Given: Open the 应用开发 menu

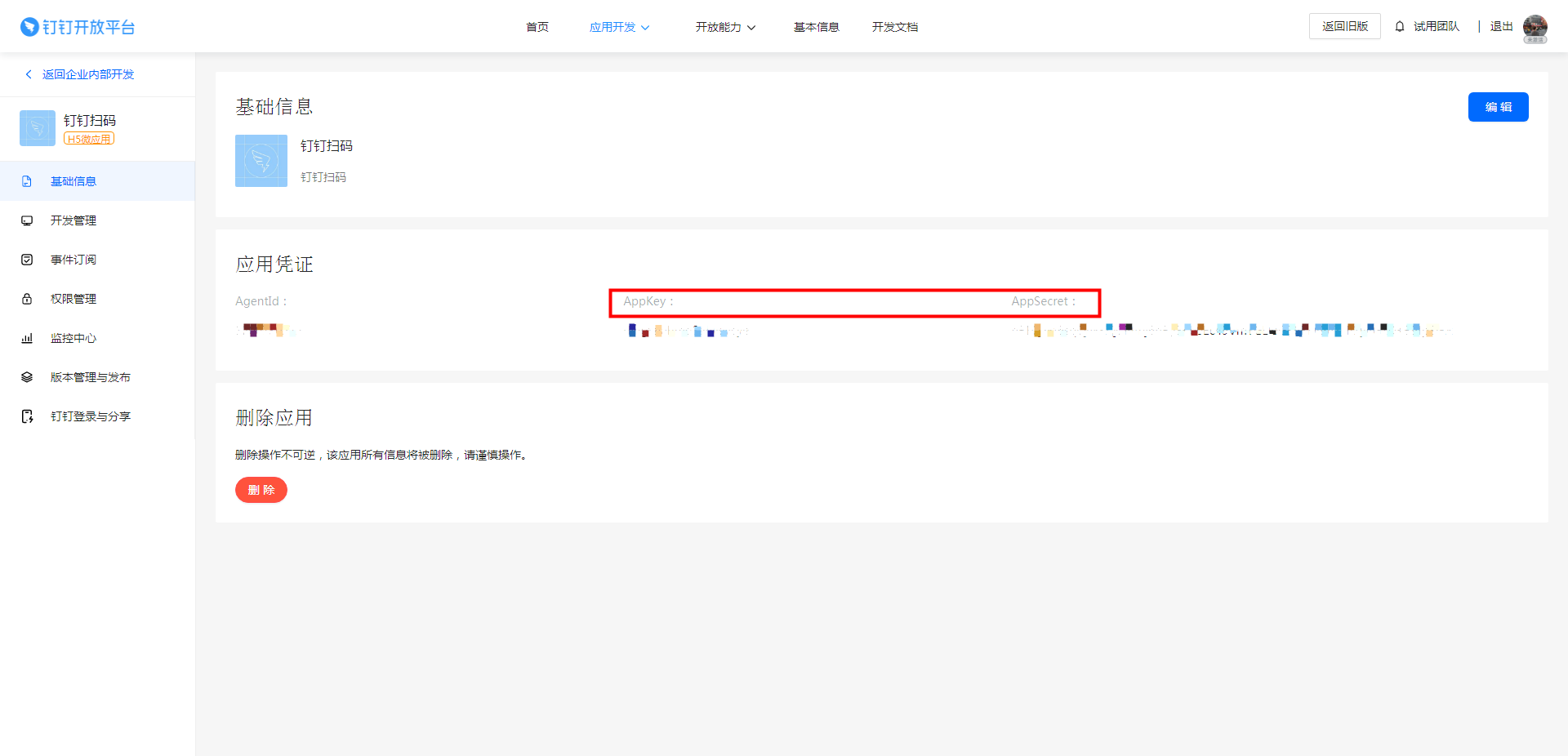Looking at the screenshot, I should pos(612,27).
